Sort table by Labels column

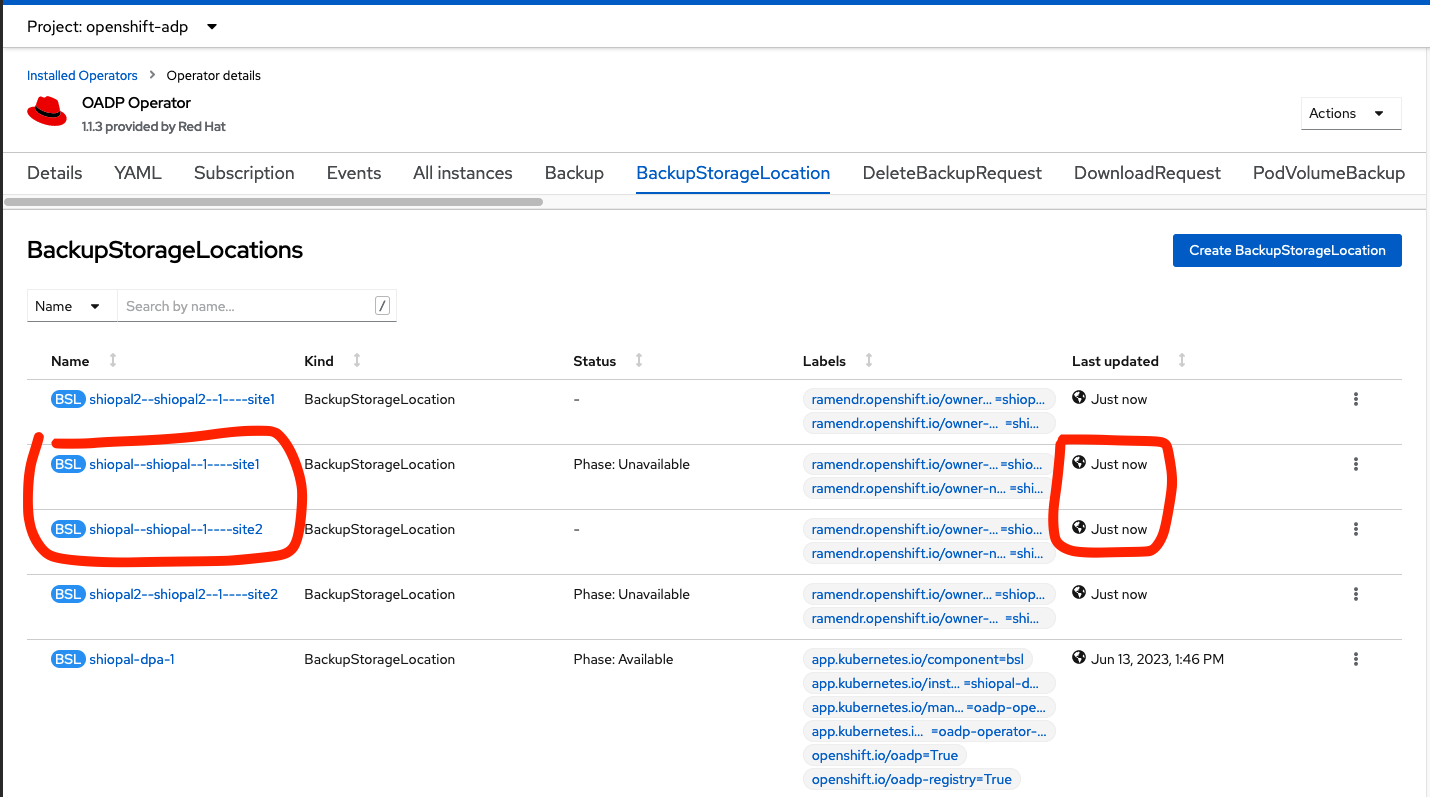point(869,360)
